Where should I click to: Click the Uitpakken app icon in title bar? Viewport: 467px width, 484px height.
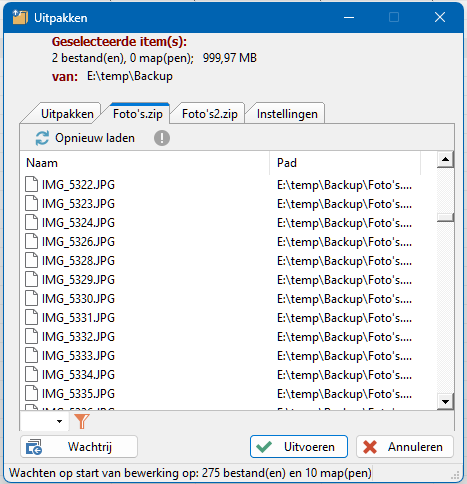[x=20, y=17]
